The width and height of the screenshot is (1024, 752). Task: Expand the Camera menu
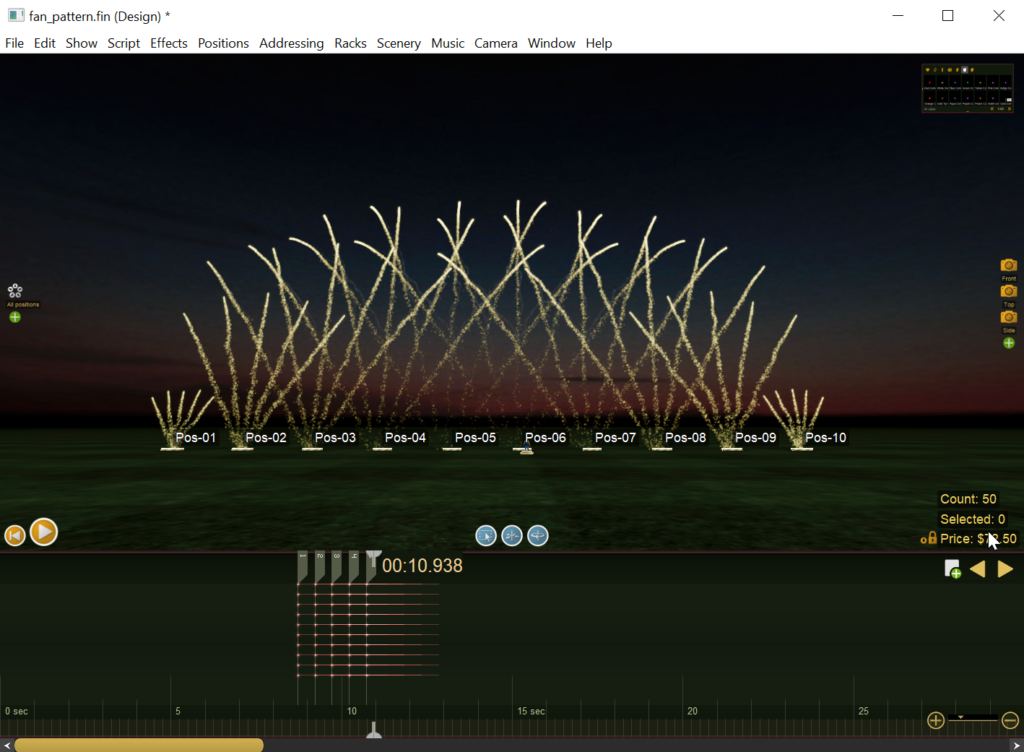(x=496, y=43)
